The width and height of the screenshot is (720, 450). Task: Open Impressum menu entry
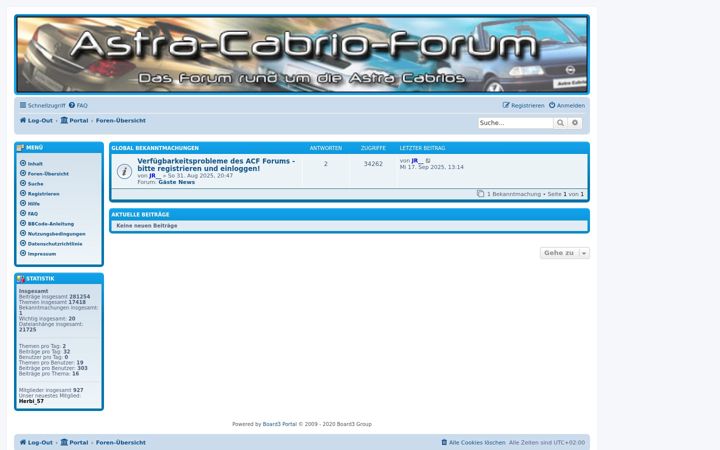(41, 254)
